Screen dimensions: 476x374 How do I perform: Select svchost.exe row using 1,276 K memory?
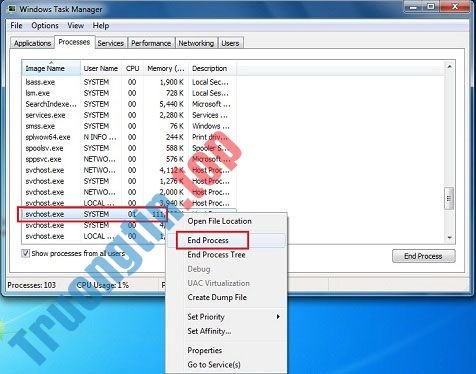tap(129, 181)
